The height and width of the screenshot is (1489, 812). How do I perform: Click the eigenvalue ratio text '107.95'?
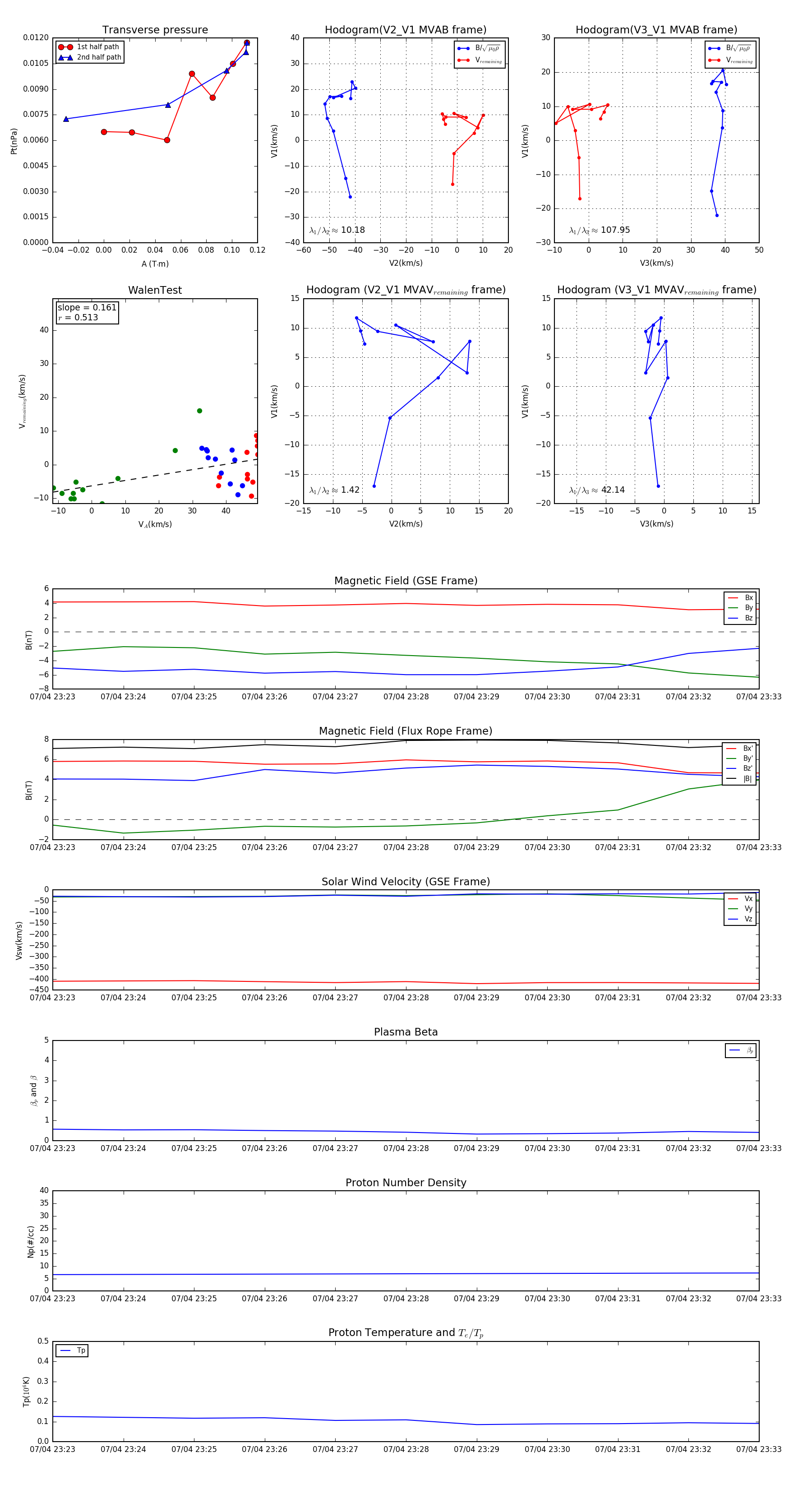click(x=615, y=230)
